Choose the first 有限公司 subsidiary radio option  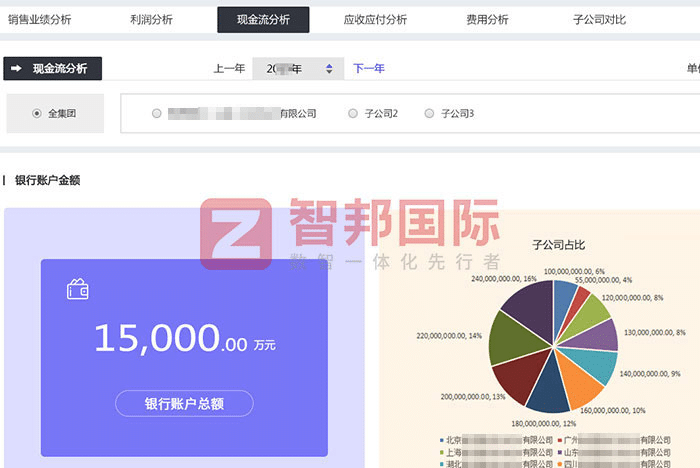coord(156,114)
